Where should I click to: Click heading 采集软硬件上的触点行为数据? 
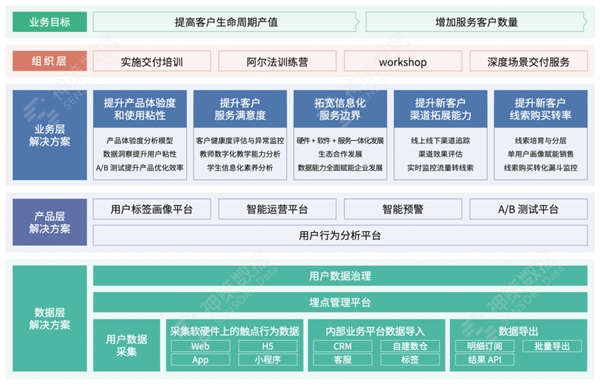[235, 331]
